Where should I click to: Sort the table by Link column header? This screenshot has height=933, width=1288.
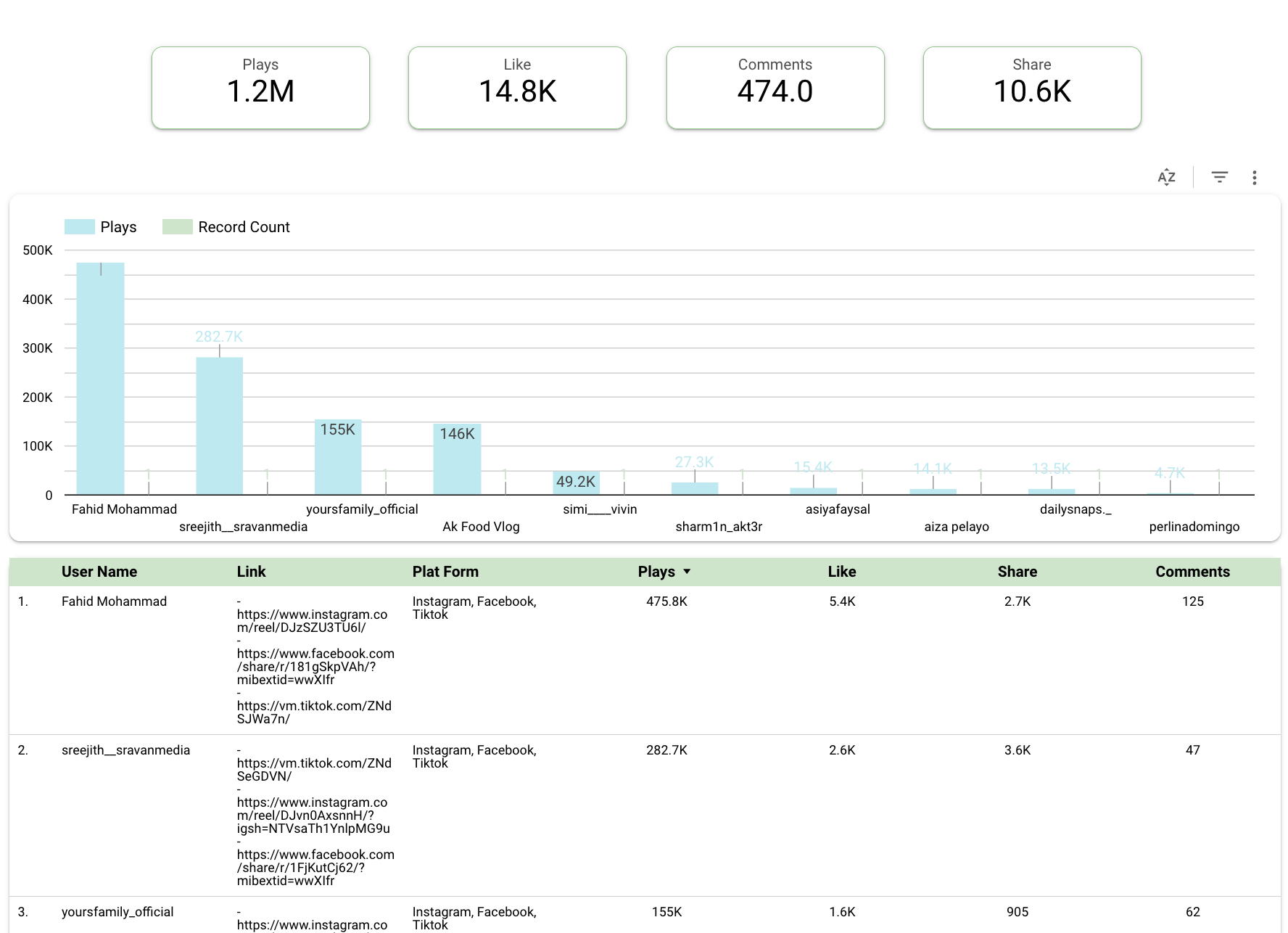(251, 572)
